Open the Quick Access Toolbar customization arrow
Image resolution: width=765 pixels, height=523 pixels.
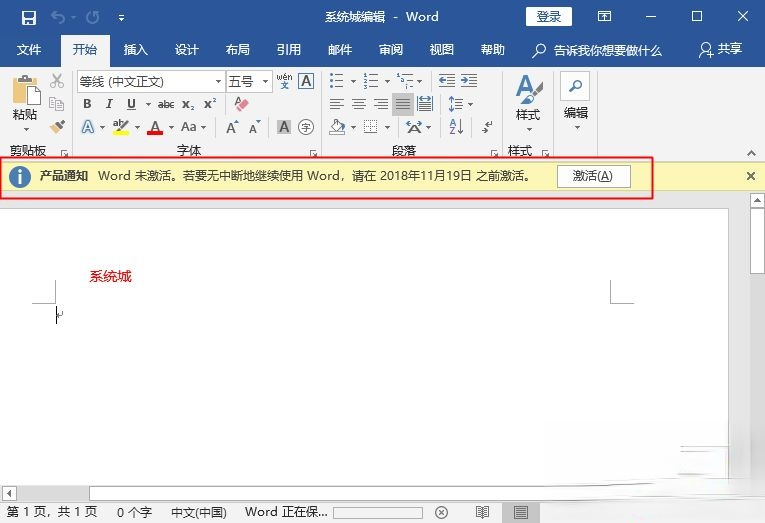click(121, 18)
